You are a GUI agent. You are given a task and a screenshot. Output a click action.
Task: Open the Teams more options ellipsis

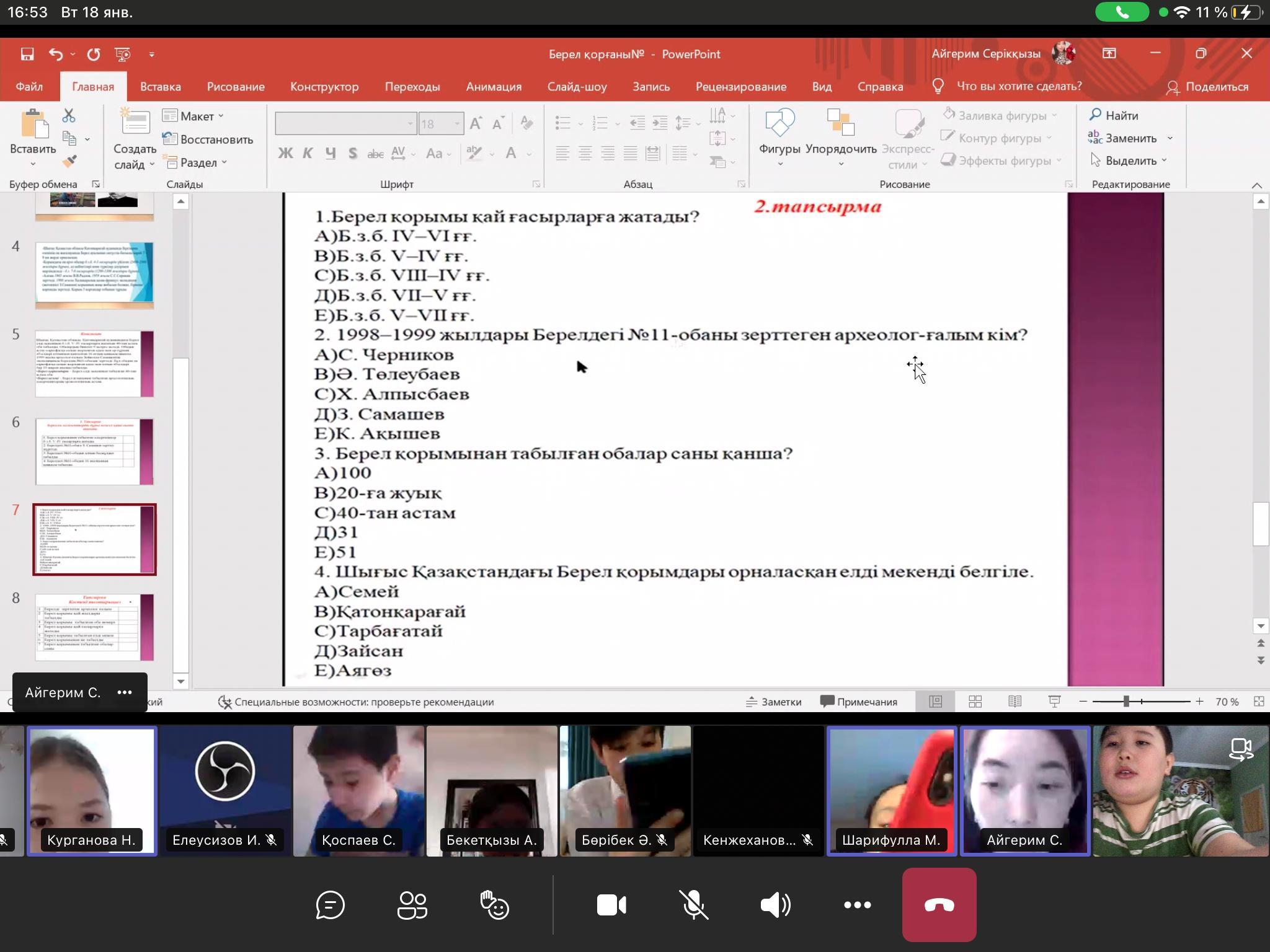pos(858,906)
